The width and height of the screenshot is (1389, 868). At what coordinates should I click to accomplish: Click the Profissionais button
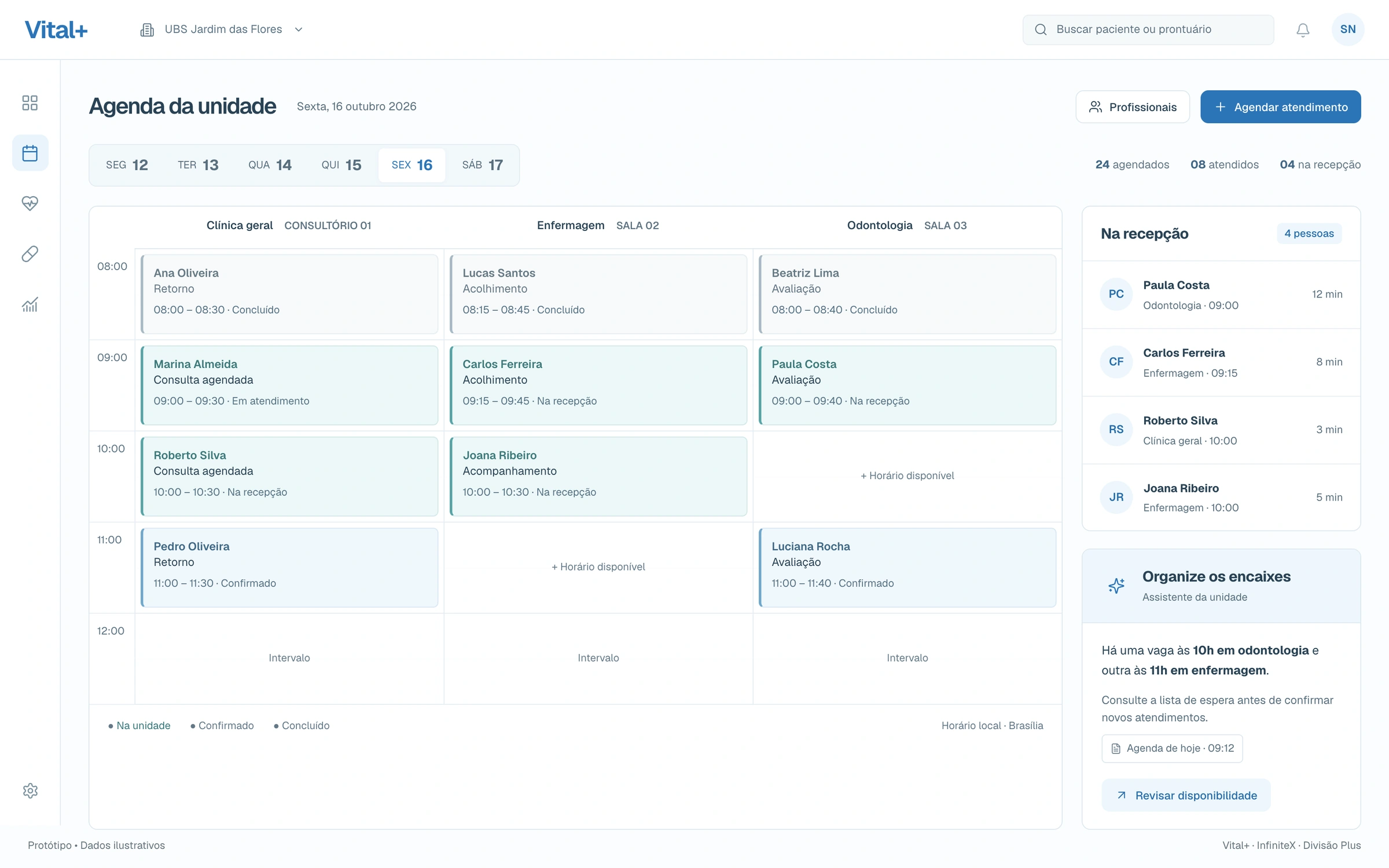(1133, 107)
